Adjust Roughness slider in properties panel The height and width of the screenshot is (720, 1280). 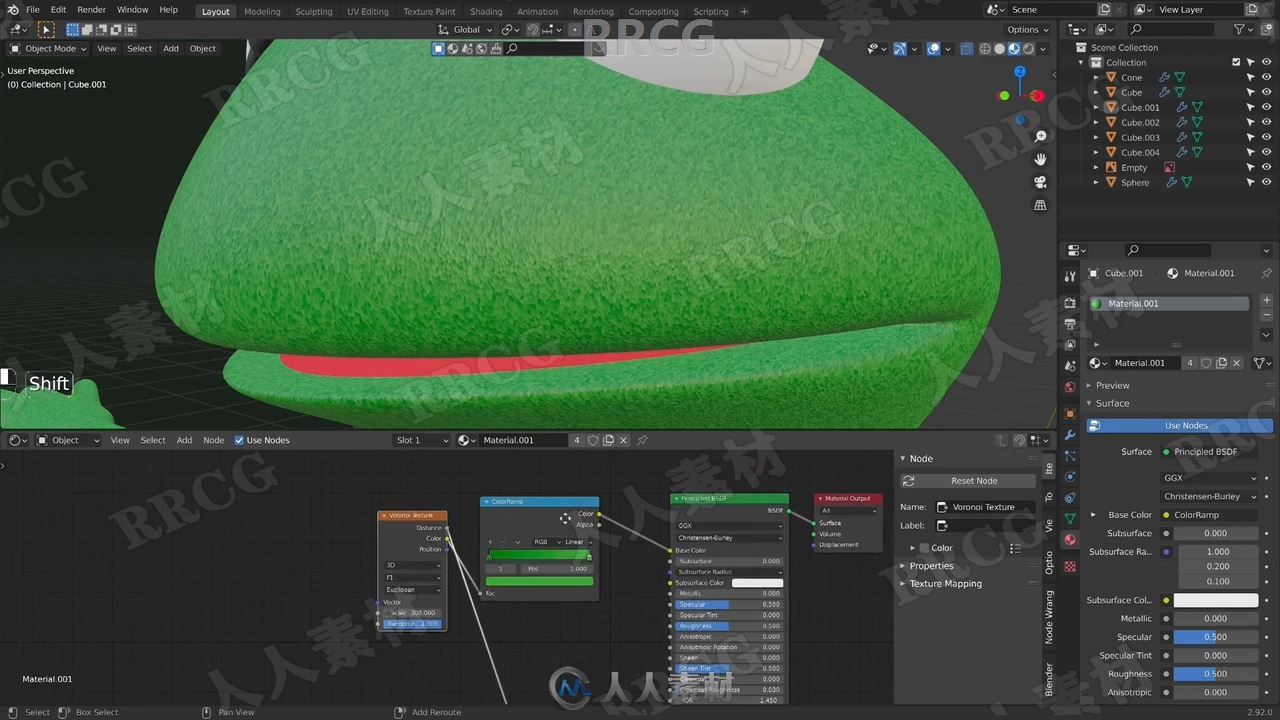coord(1216,674)
